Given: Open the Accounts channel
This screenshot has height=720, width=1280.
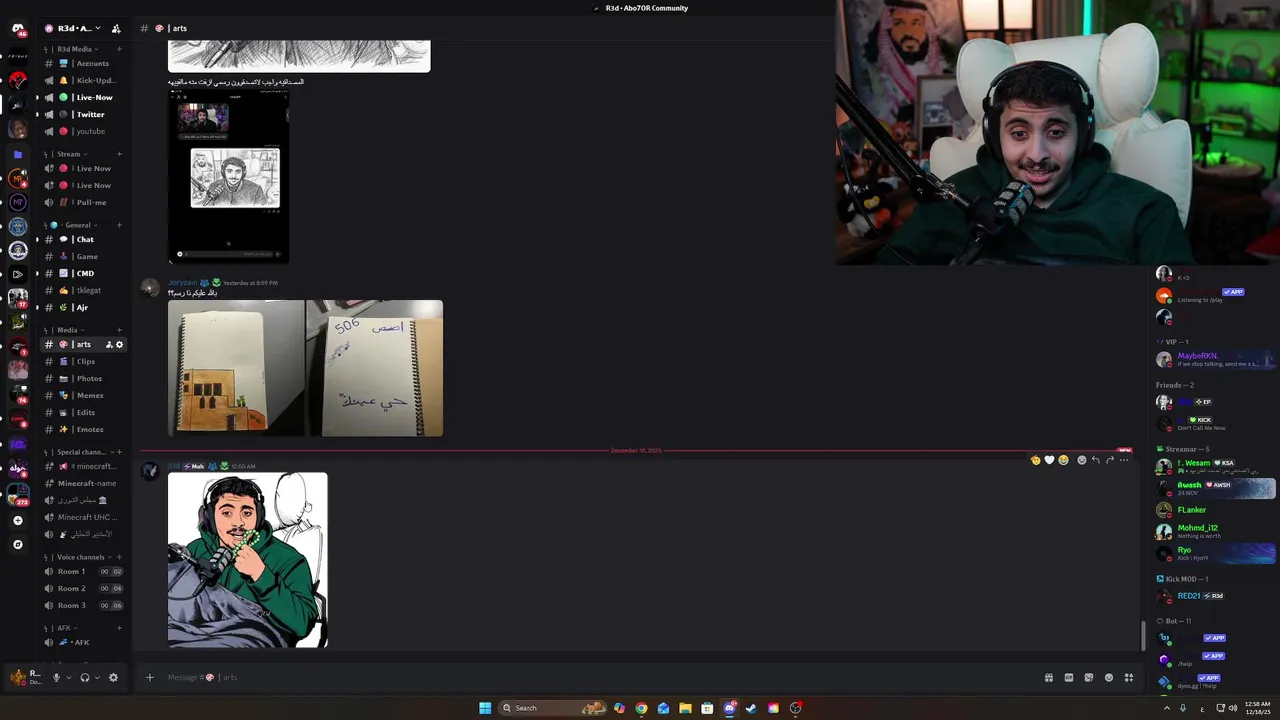Looking at the screenshot, I should point(84,63).
